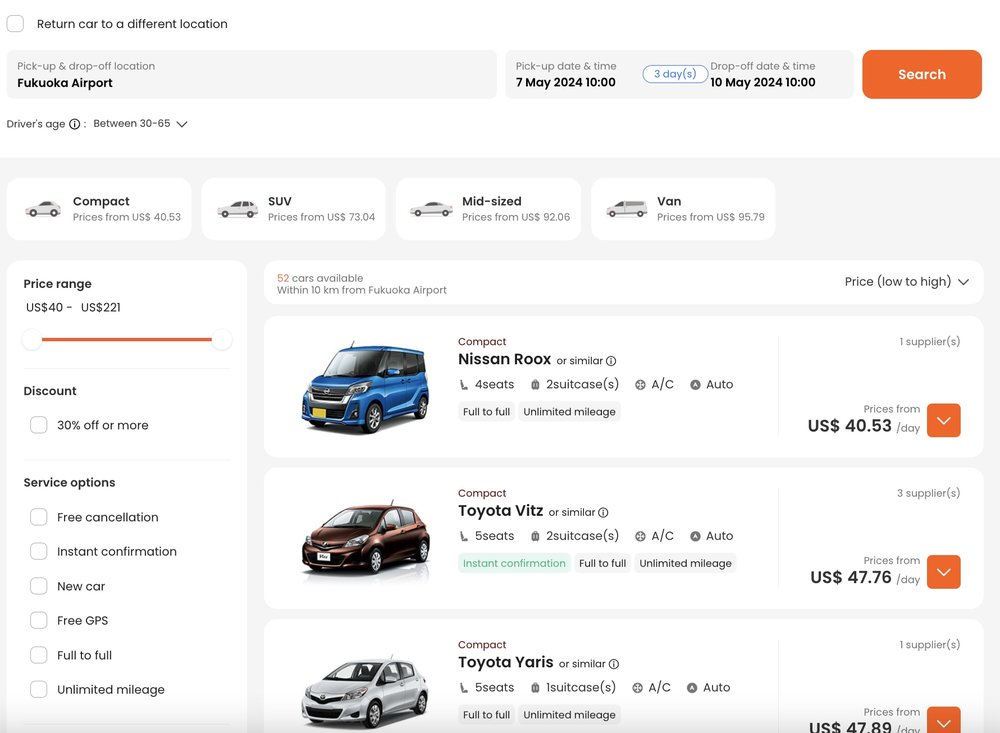Click the Van category vehicle icon

[626, 209]
